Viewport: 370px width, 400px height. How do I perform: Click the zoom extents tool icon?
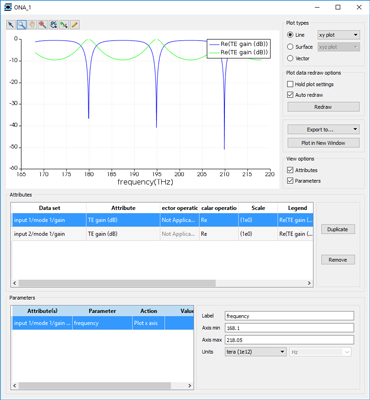pos(43,25)
